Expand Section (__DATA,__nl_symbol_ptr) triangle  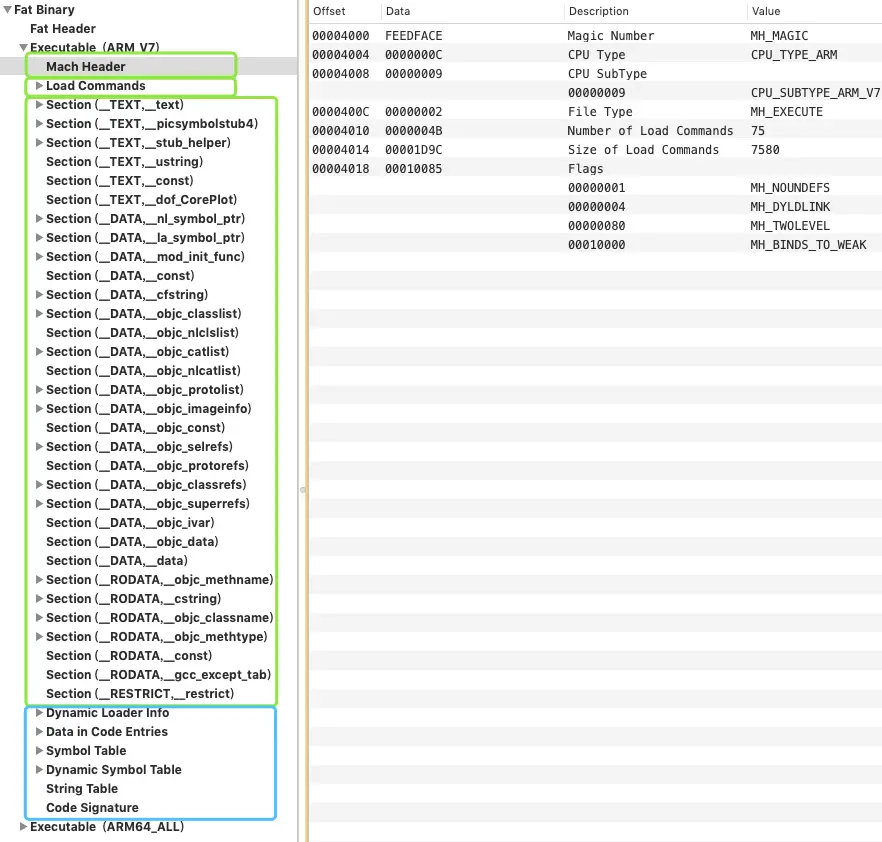39,219
